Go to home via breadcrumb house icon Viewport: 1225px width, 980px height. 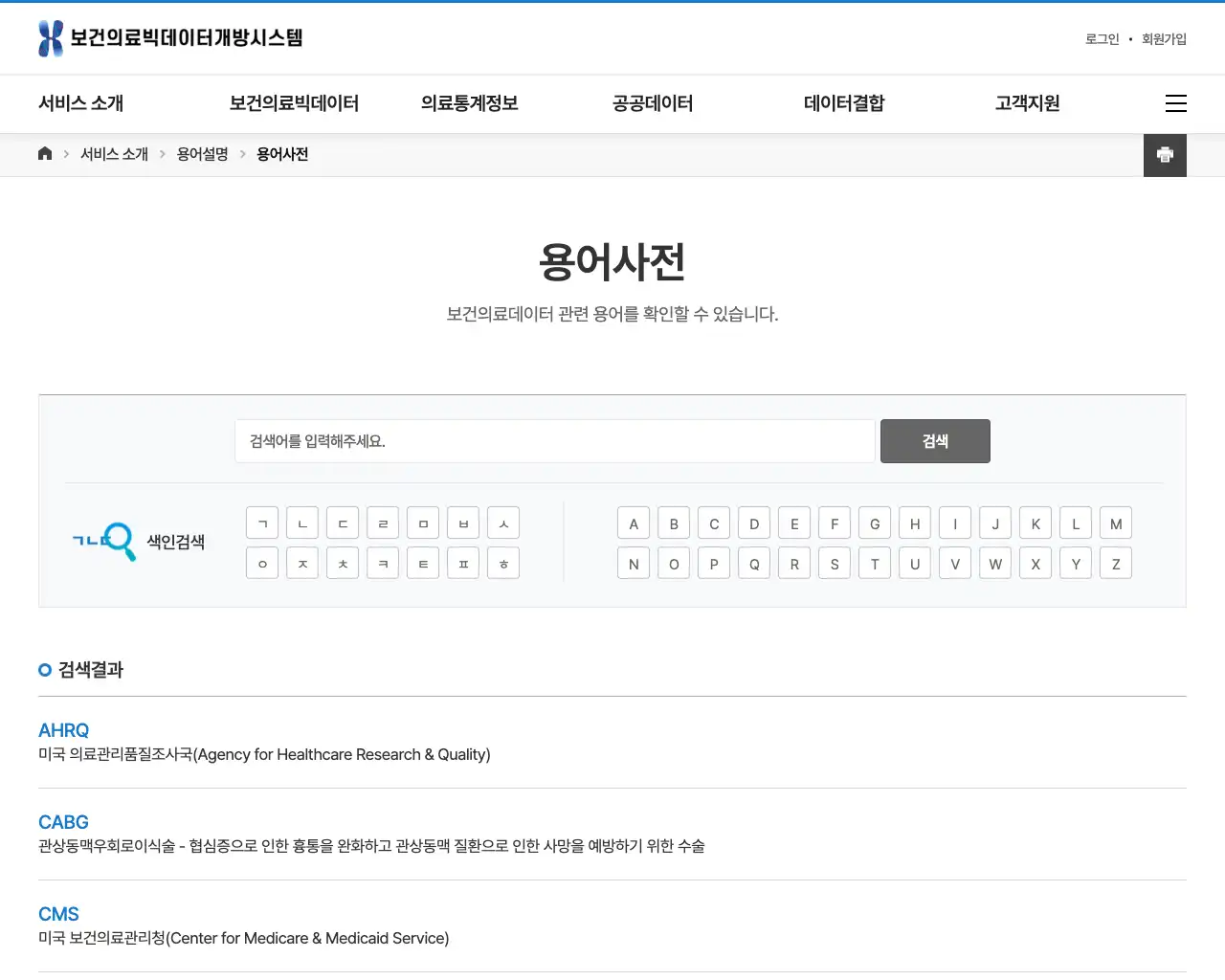pos(45,154)
